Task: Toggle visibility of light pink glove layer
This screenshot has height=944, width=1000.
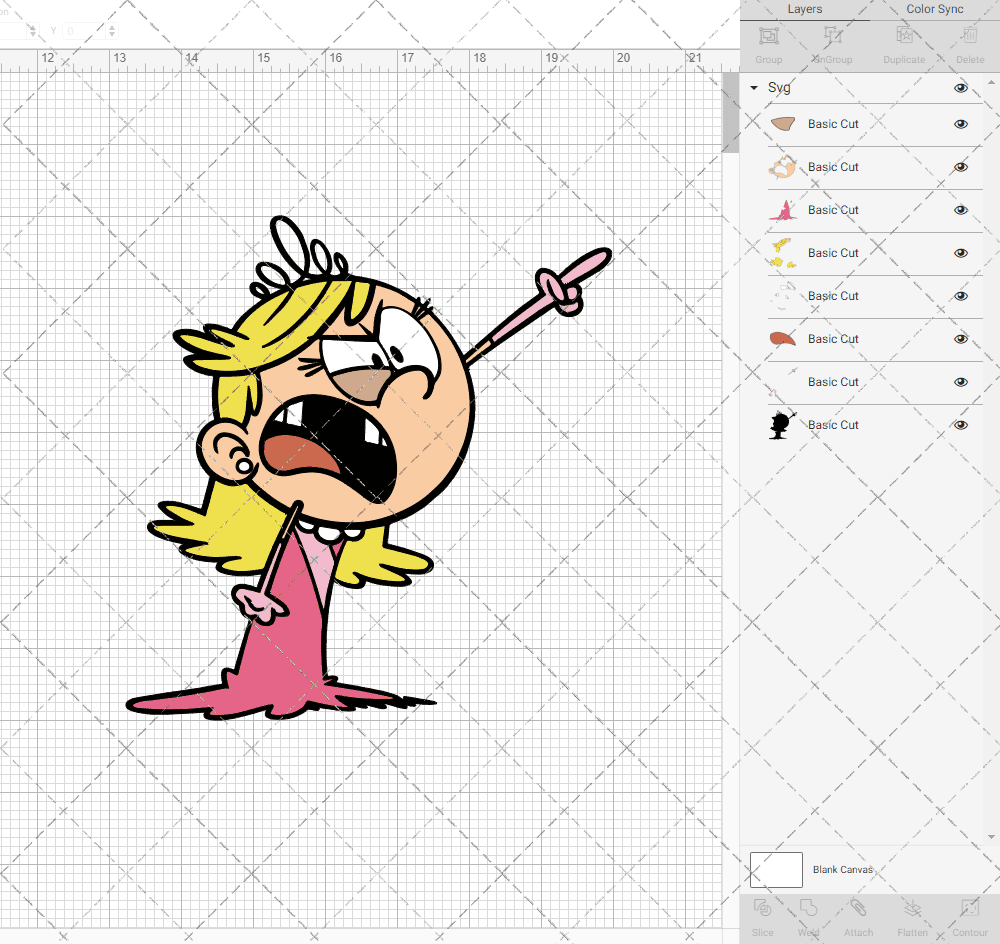Action: tap(960, 382)
